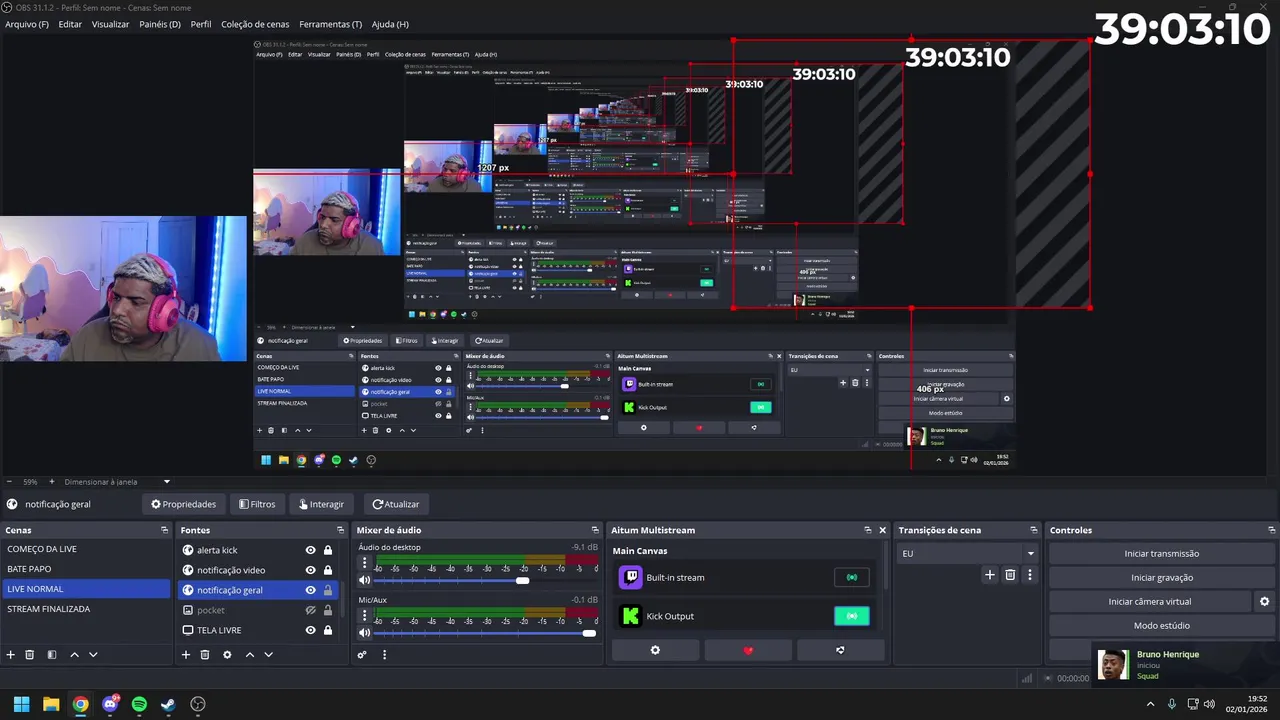The height and width of the screenshot is (720, 1280).
Task: Open Editar menu
Action: 70,24
